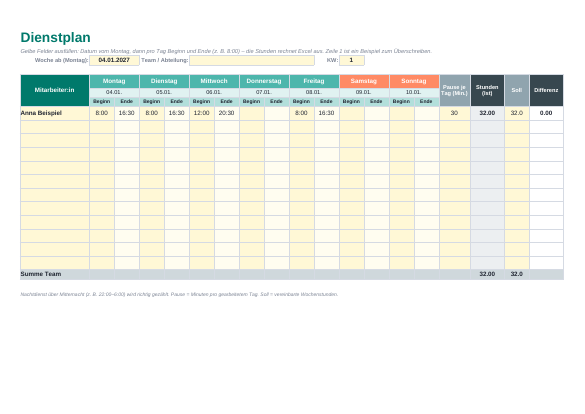The width and height of the screenshot is (585, 414).
Task: Select Anna Beispiel's Montag Beginn 8:00 cell
Action: [x=102, y=113]
